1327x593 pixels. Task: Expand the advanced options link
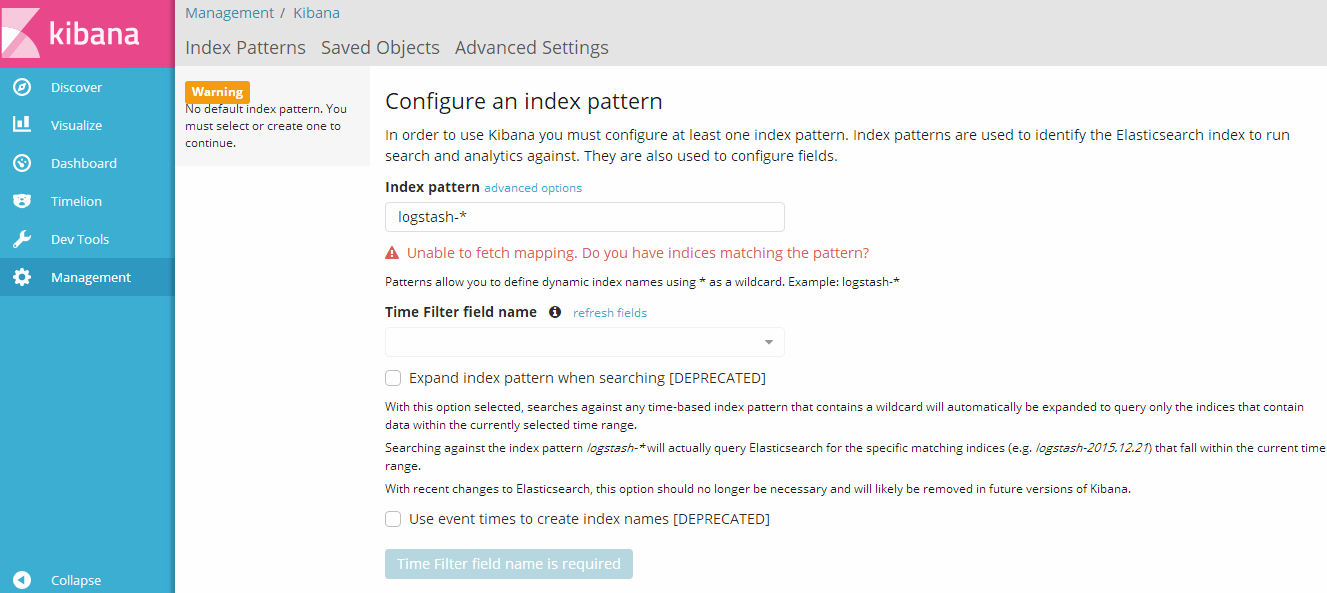pos(533,188)
